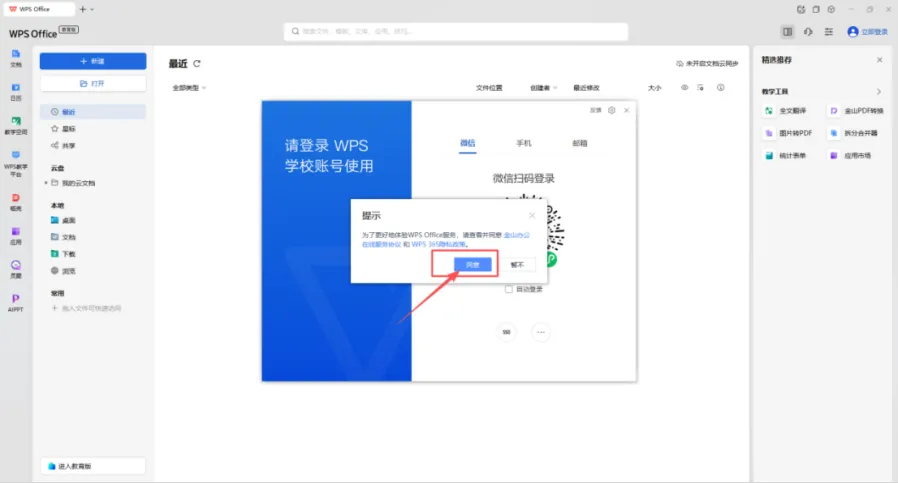Open login dialog settings gear

612,110
